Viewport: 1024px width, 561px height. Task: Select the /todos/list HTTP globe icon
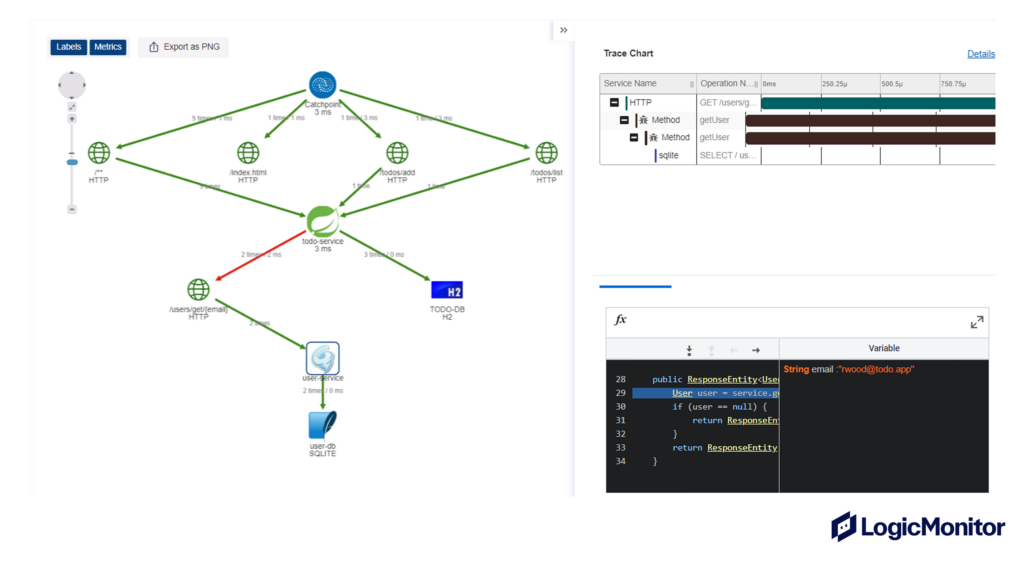(x=546, y=153)
